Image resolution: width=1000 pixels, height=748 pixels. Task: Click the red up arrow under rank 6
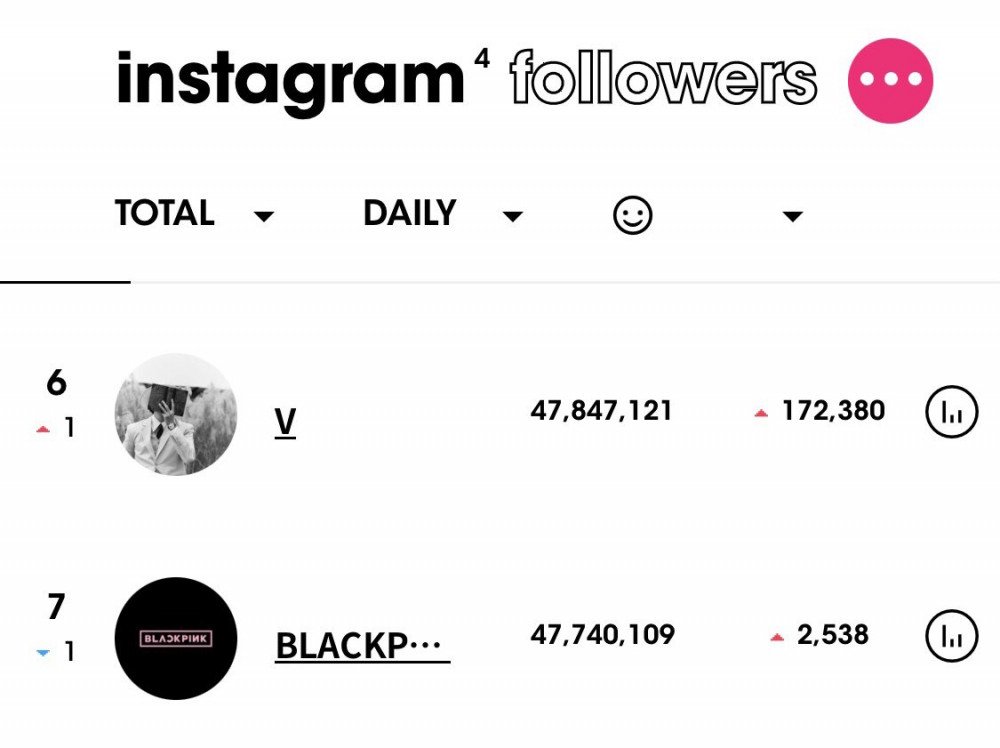[x=43, y=429]
